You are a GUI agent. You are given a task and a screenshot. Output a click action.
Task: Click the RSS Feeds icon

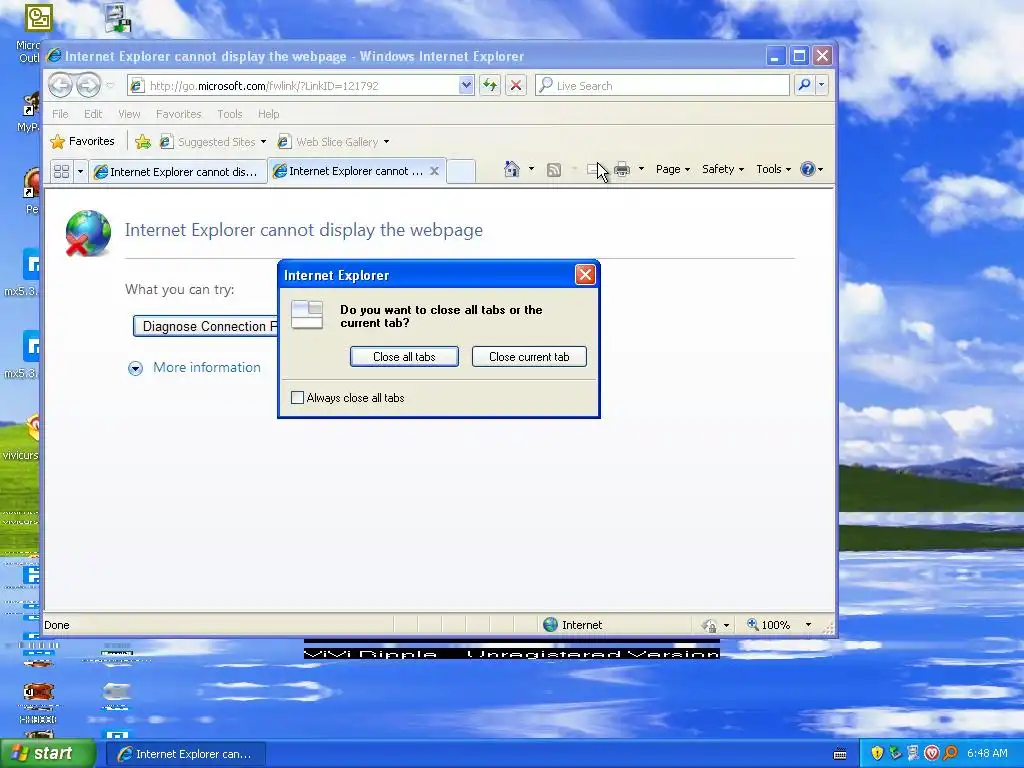[554, 170]
